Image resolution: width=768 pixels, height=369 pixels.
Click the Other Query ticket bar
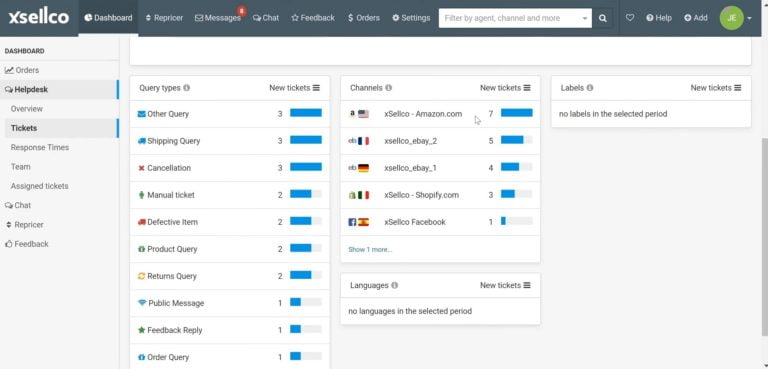[306, 113]
